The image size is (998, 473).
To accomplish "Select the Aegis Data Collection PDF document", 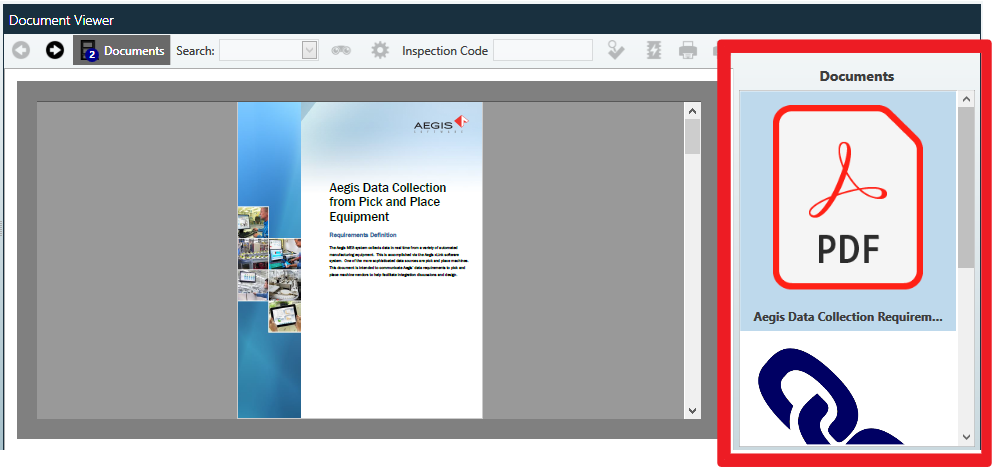I will click(847, 211).
